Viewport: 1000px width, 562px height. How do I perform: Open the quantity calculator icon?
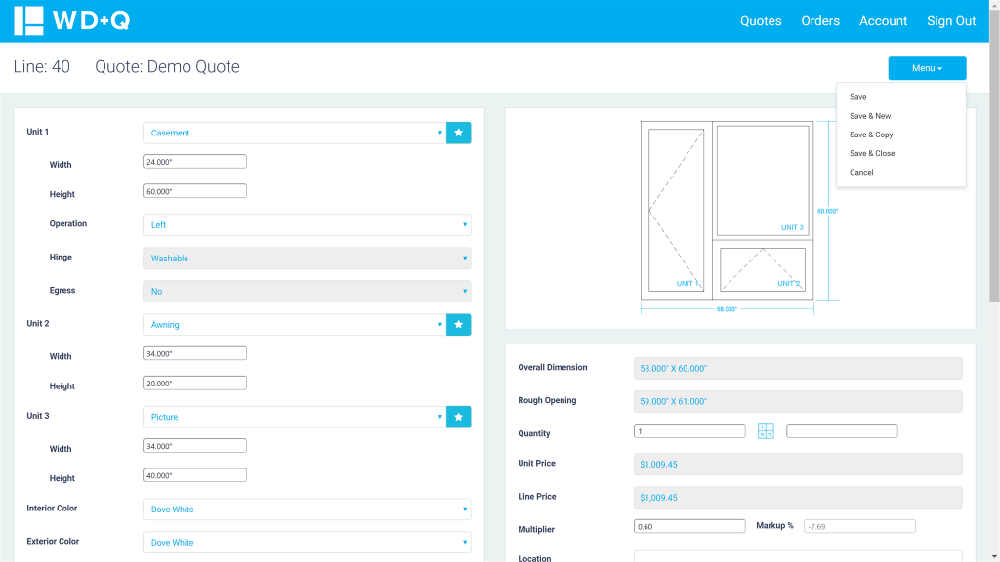(x=765, y=431)
